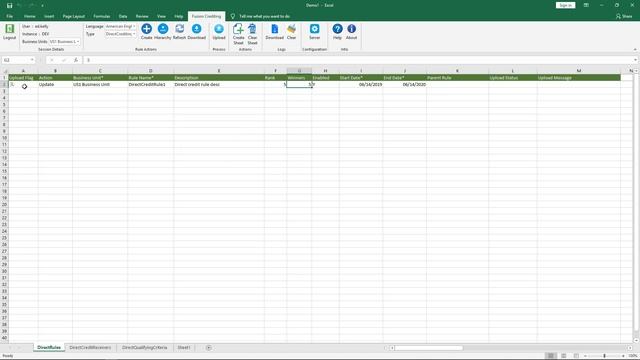The width and height of the screenshot is (640, 360).
Task: Select the cell containing US1 Business Unit
Action: pos(100,84)
